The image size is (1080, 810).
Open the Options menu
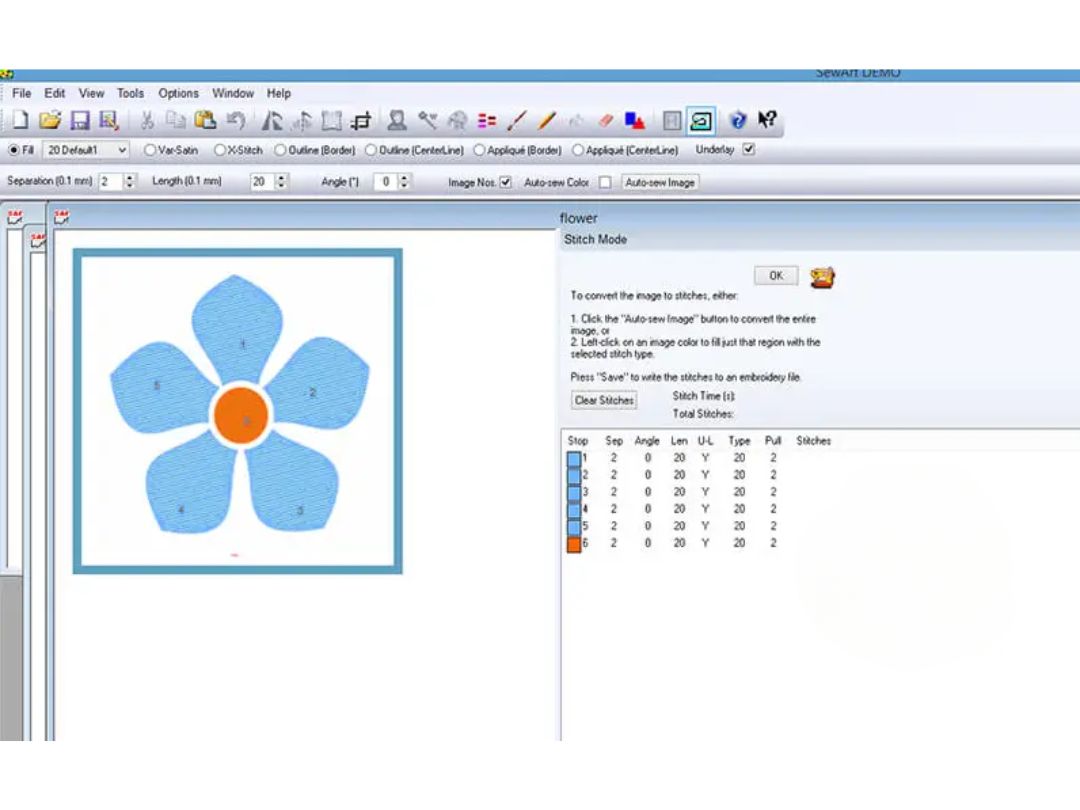pos(178,93)
